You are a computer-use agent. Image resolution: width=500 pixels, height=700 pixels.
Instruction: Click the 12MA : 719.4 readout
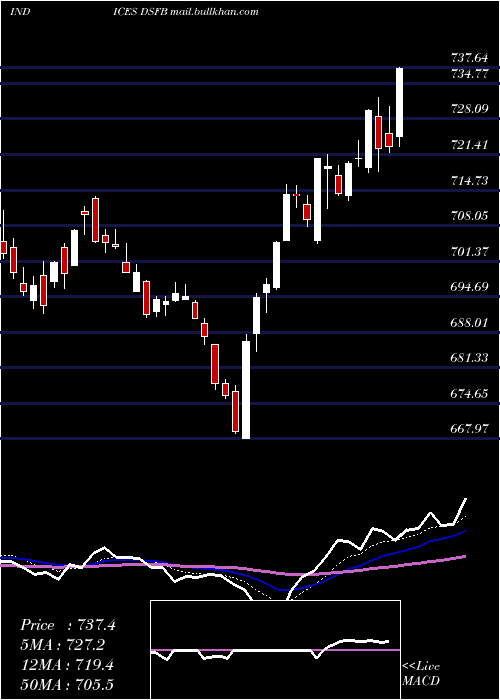pos(68,665)
